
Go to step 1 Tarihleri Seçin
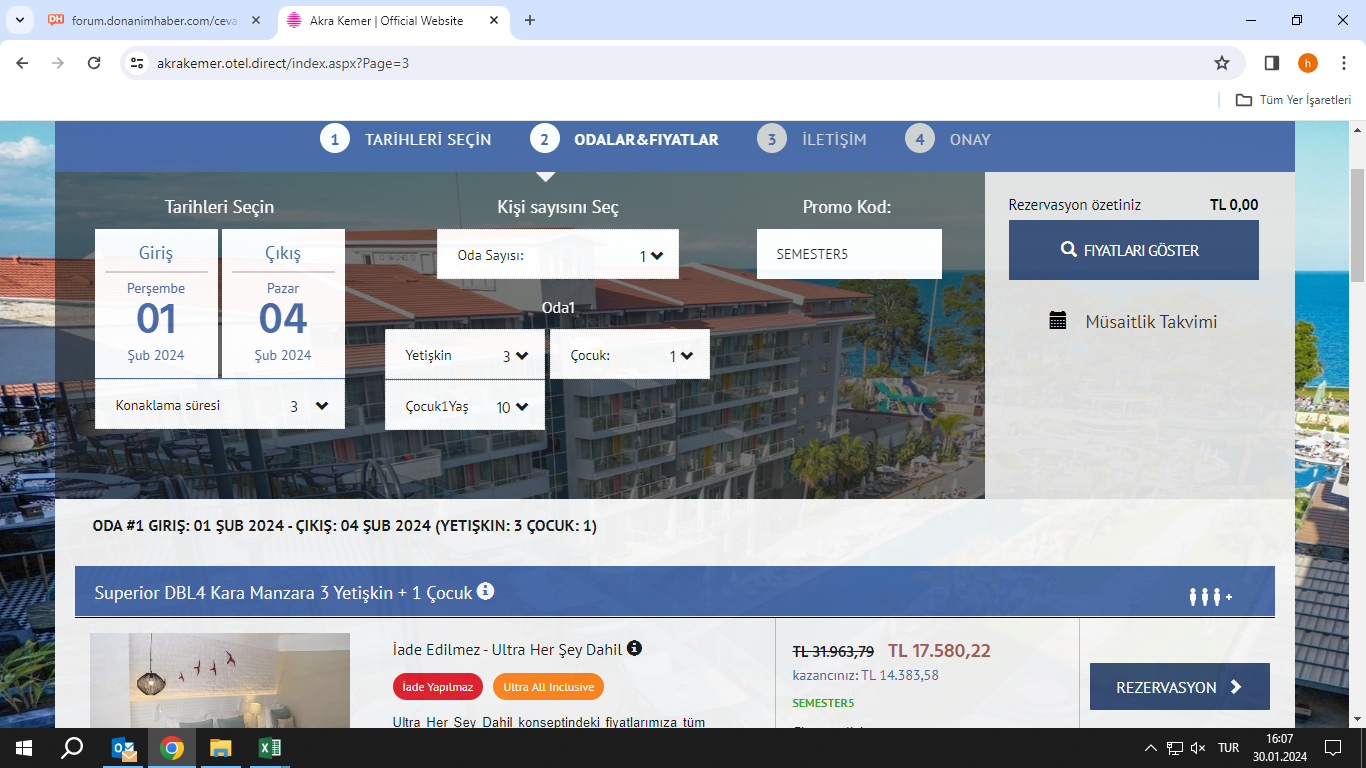point(406,139)
